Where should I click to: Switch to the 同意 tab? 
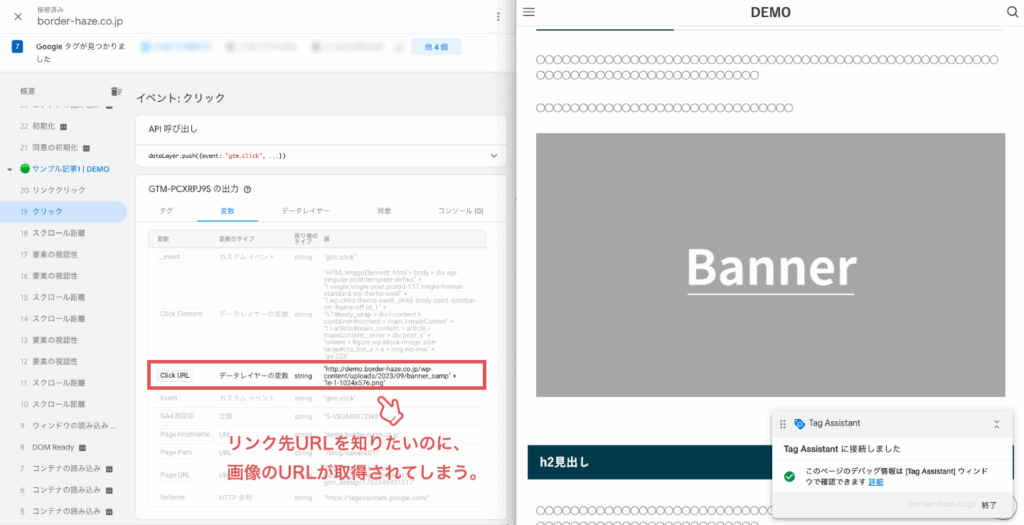(x=383, y=212)
